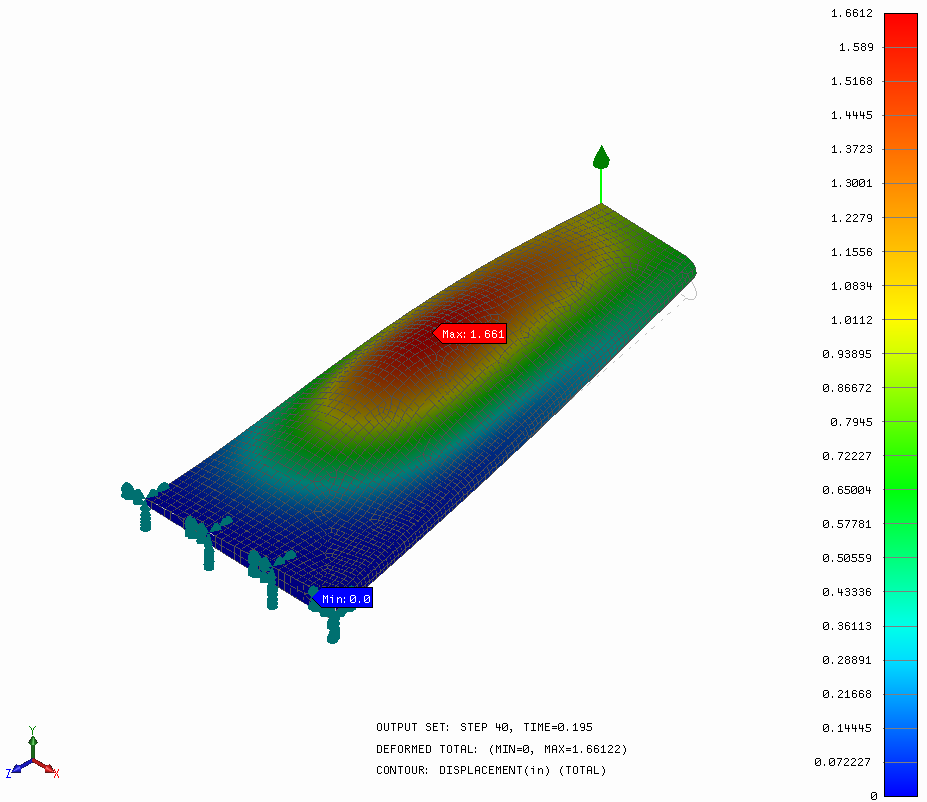
Task: Click the legend value 0.65004
Action: tap(847, 490)
